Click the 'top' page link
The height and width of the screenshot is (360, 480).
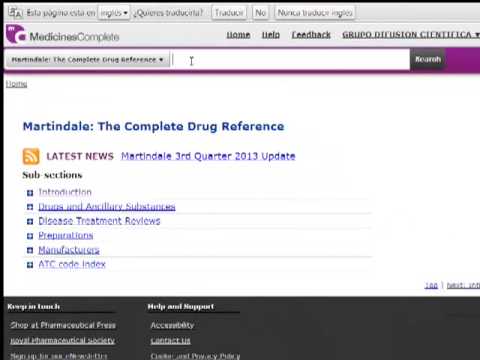pyautogui.click(x=431, y=285)
